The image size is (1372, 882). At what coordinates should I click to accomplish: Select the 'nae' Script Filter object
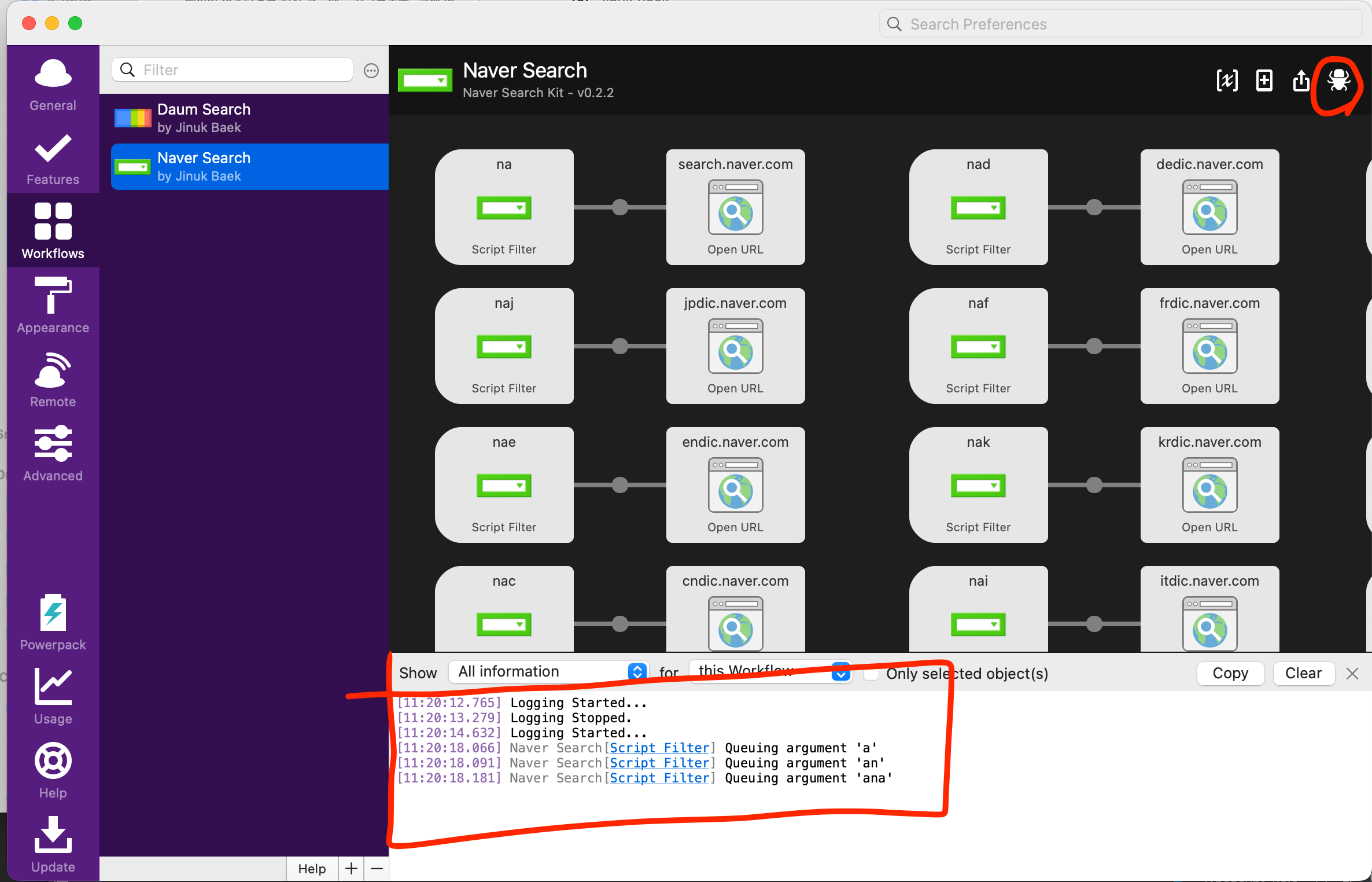[x=504, y=485]
